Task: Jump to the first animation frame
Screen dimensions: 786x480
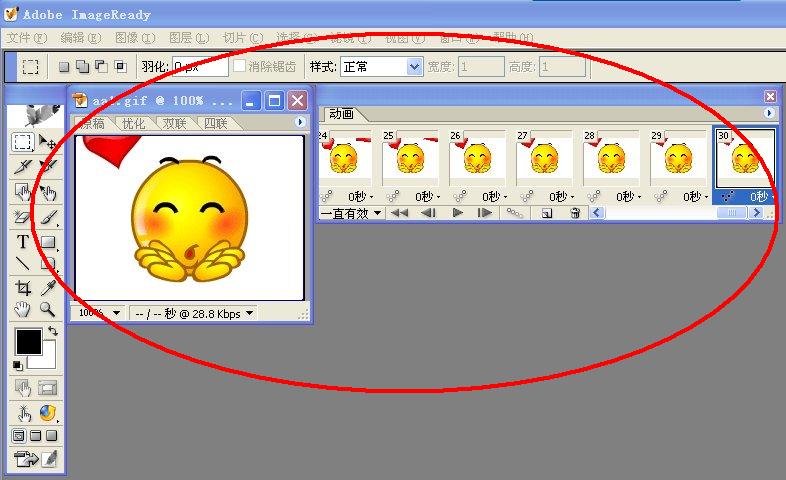Action: coord(400,213)
